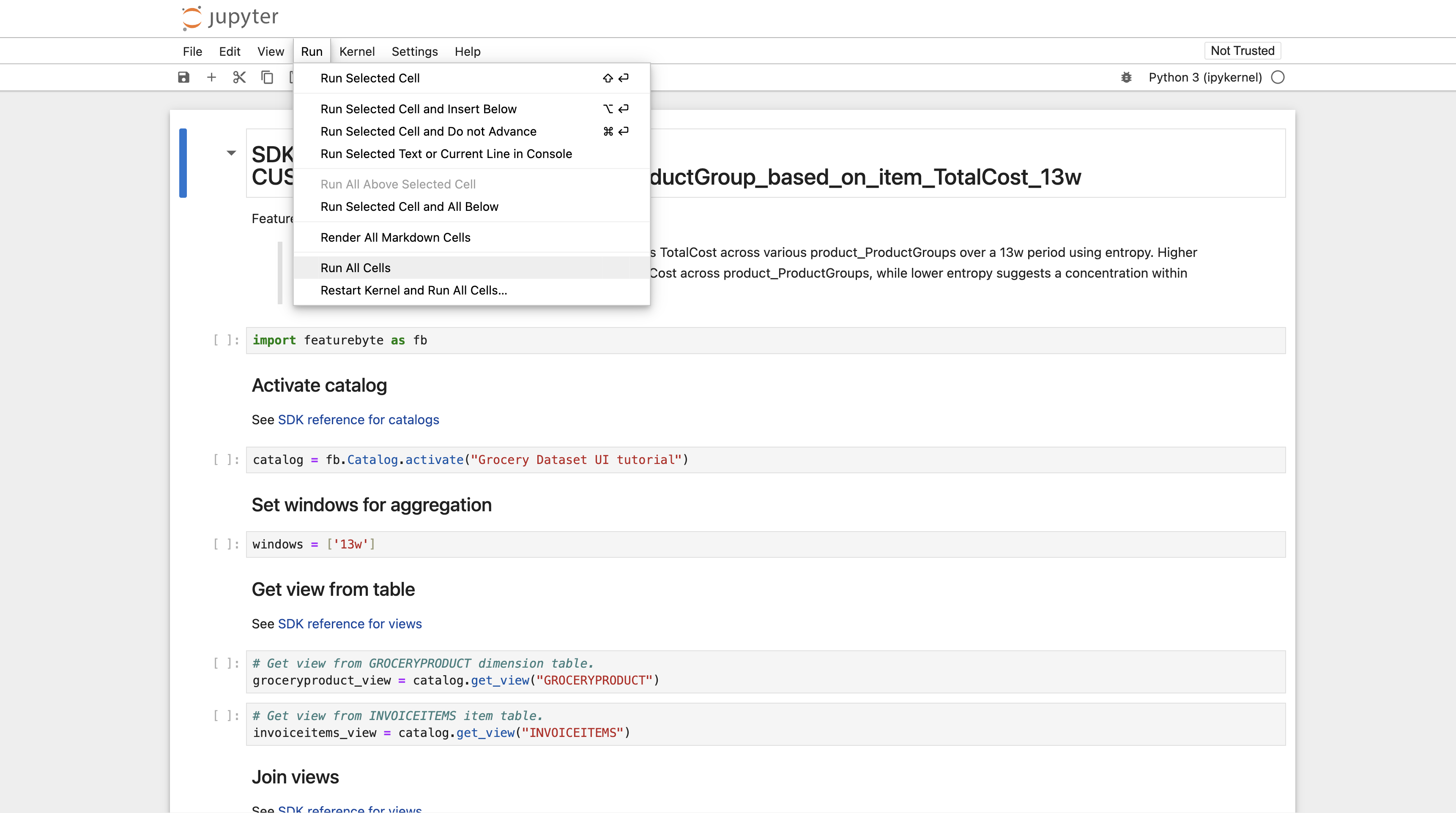The width and height of the screenshot is (1456, 813).
Task: Copy the cell with the copy icon
Action: [x=267, y=77]
